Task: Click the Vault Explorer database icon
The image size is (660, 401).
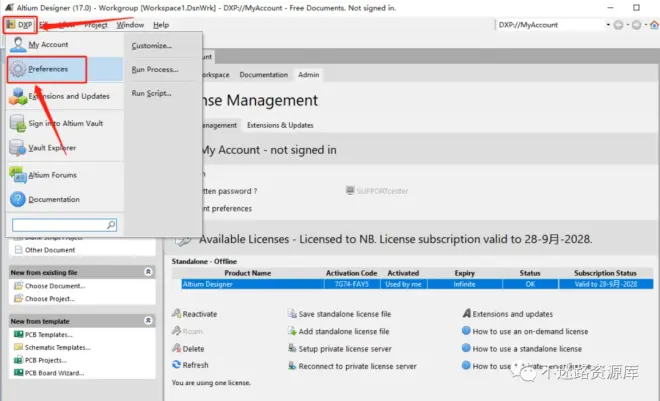Action: click(18, 148)
